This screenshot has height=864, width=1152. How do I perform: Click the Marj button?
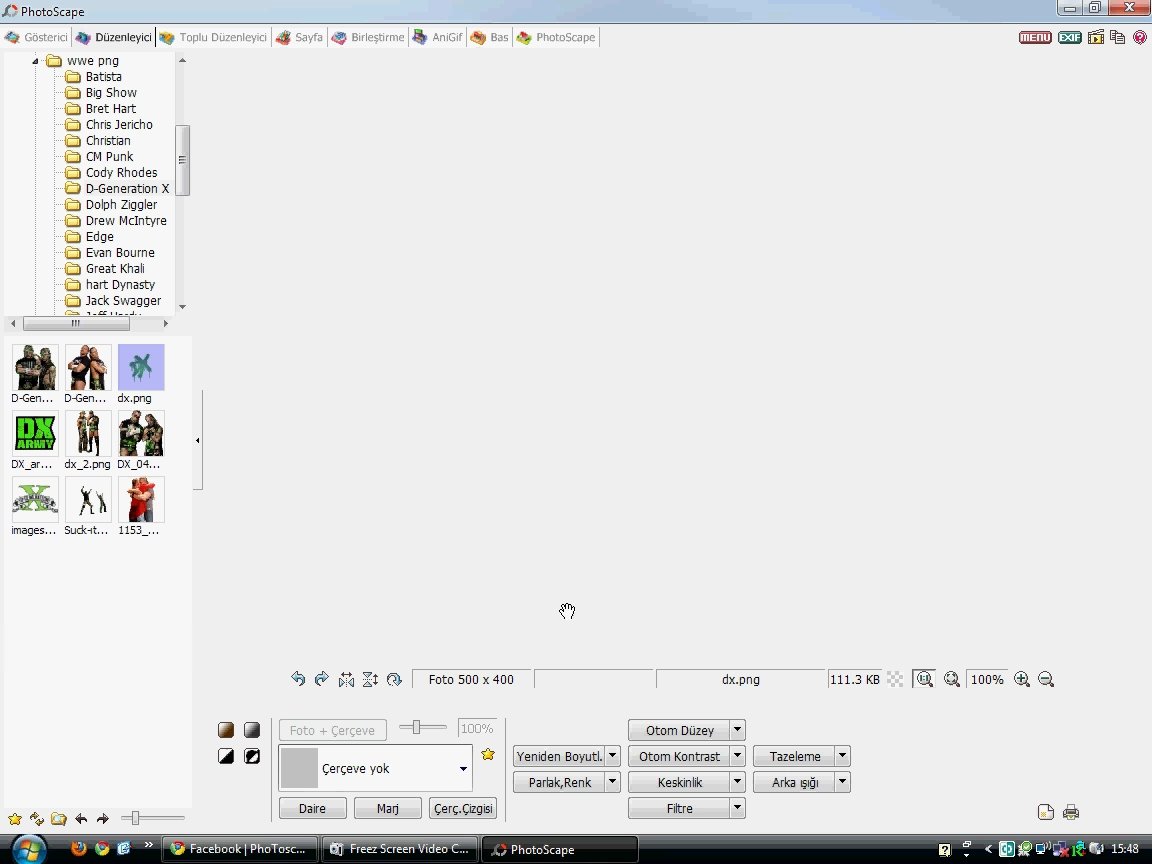[388, 808]
